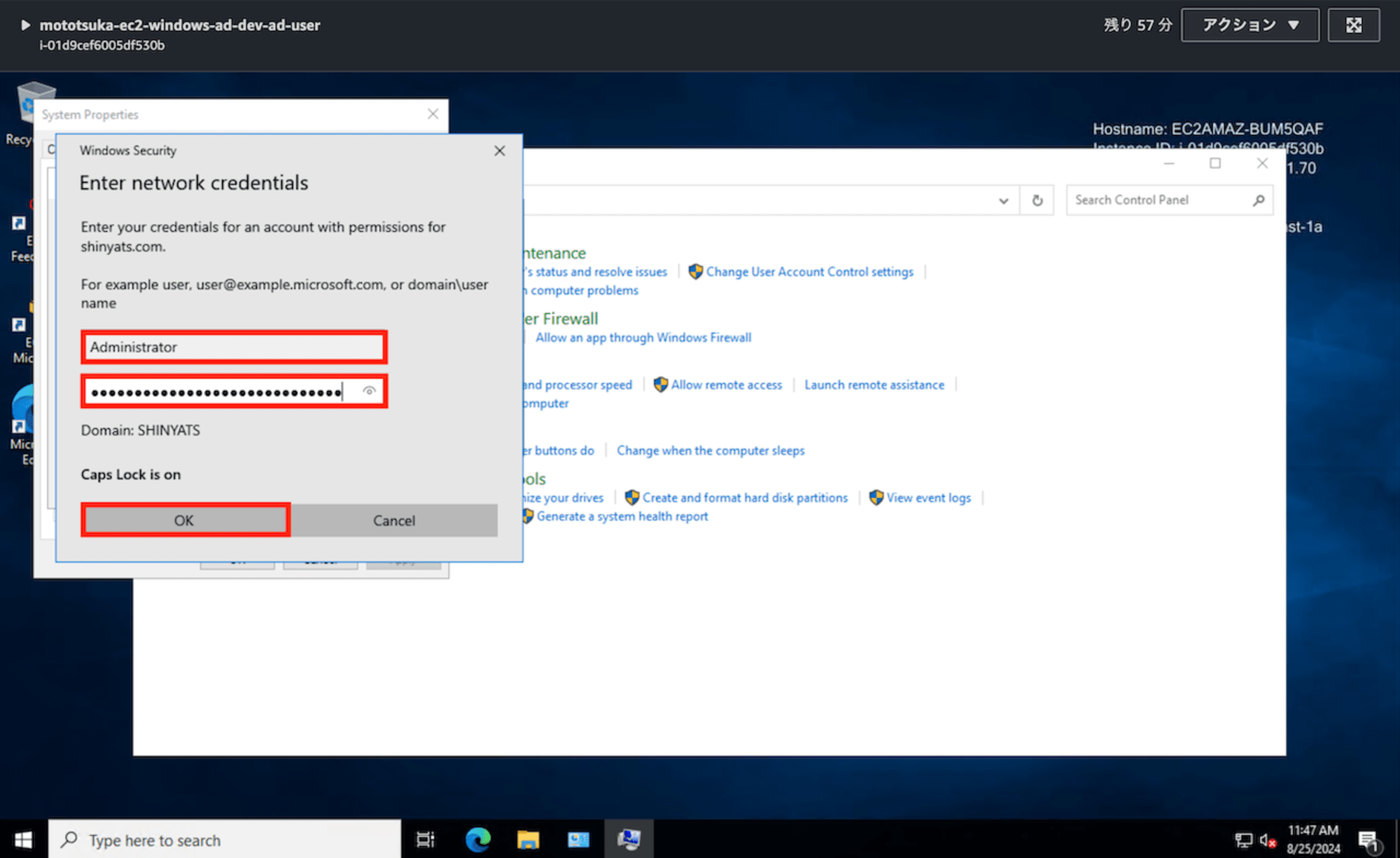Click the password visibility toggle icon

pyautogui.click(x=369, y=391)
